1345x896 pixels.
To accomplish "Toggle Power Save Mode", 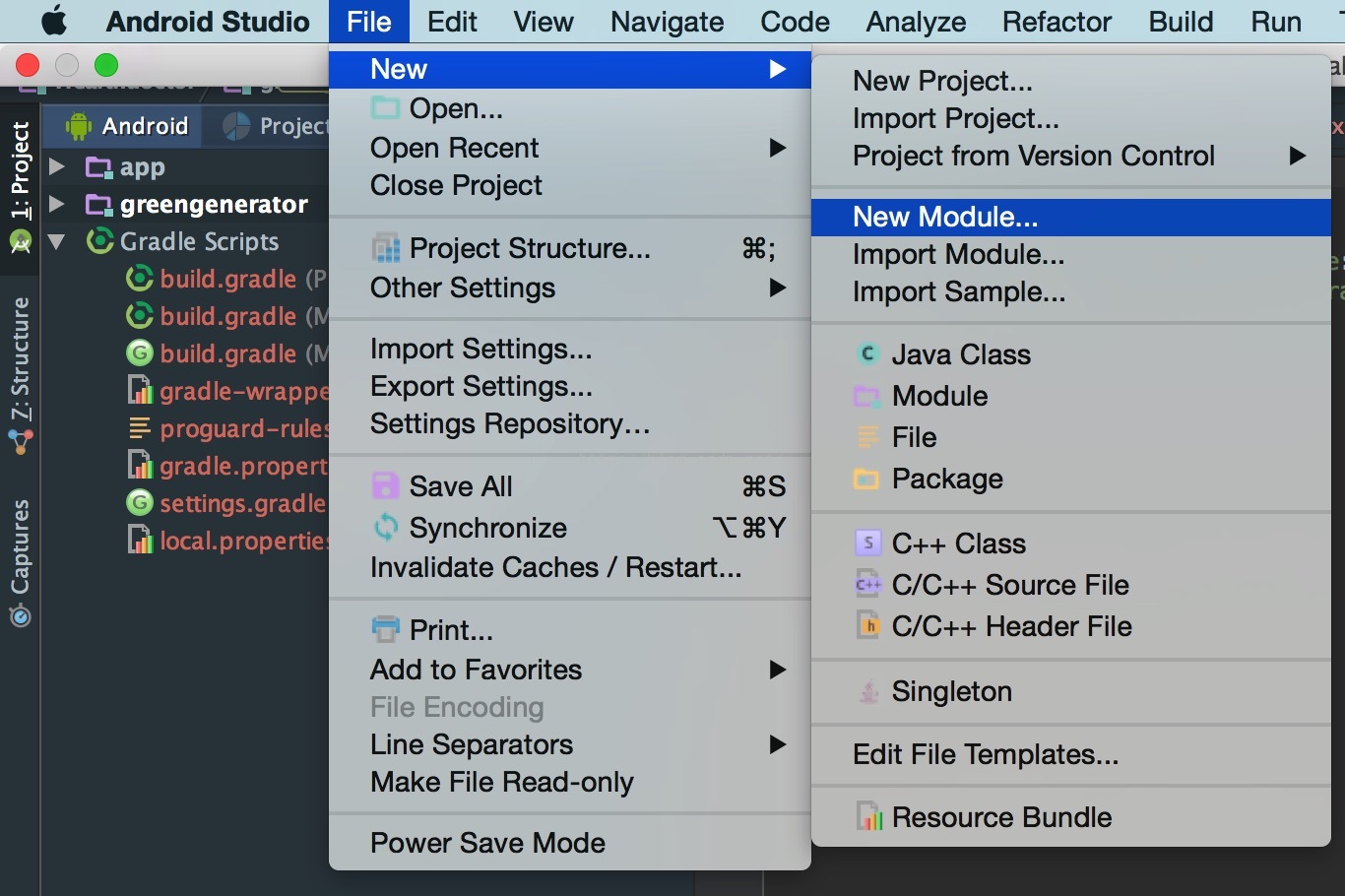I will point(487,843).
